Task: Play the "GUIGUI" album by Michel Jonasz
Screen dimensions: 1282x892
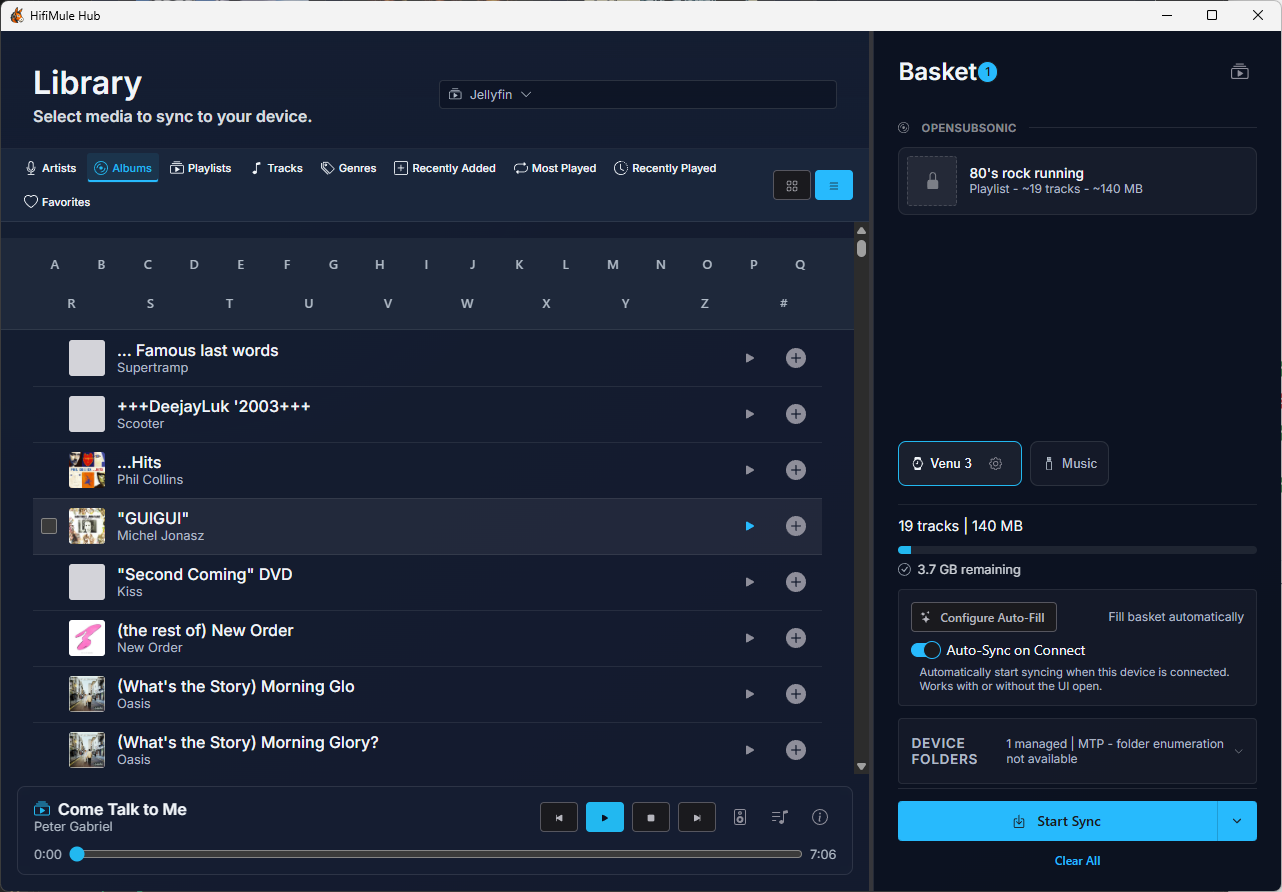Action: point(750,526)
